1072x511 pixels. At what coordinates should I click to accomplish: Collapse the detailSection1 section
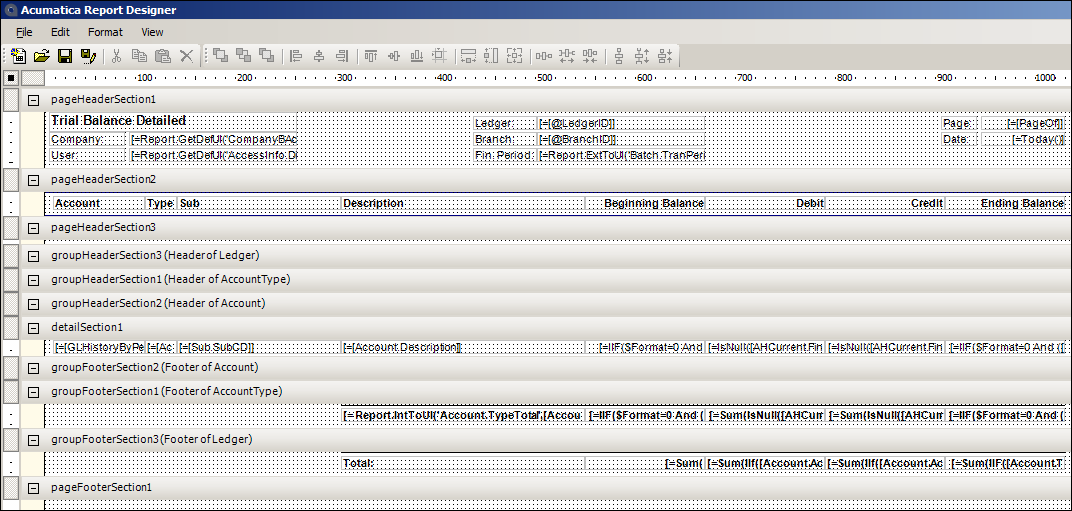(x=33, y=328)
